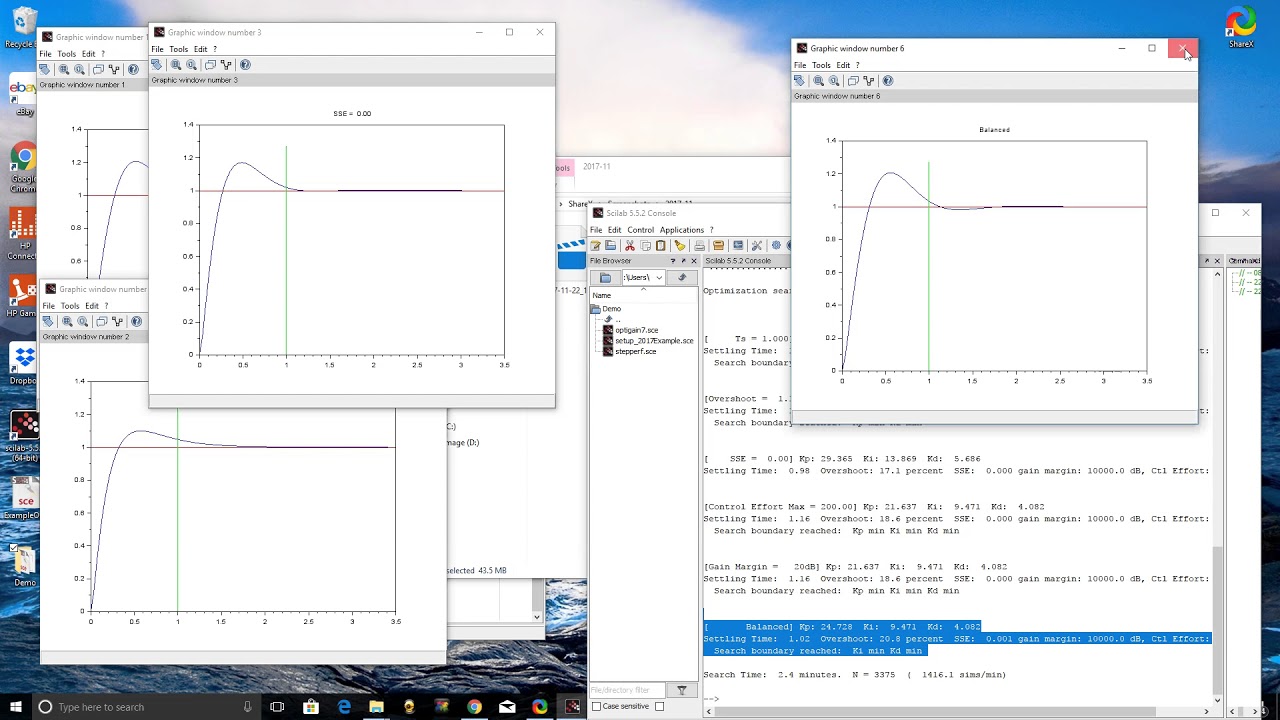
Task: Cut scissors icon in Scilab Console toolbar
Action: point(630,245)
